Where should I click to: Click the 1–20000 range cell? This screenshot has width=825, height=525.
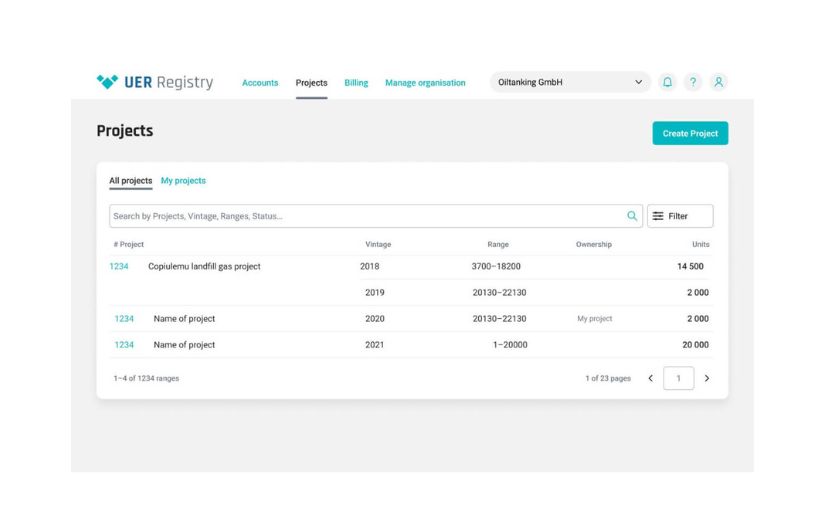point(510,345)
